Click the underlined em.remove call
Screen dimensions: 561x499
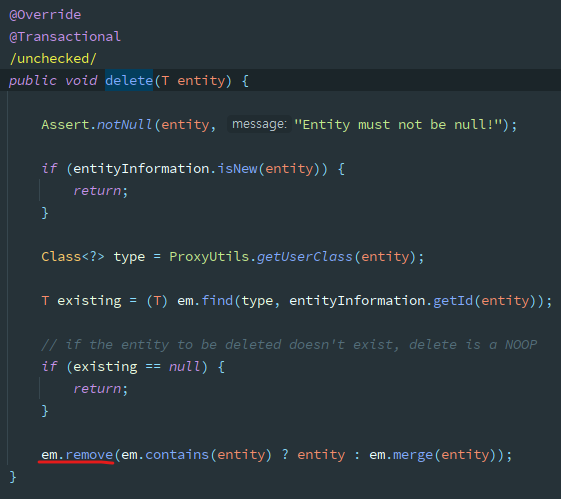[x=77, y=455]
